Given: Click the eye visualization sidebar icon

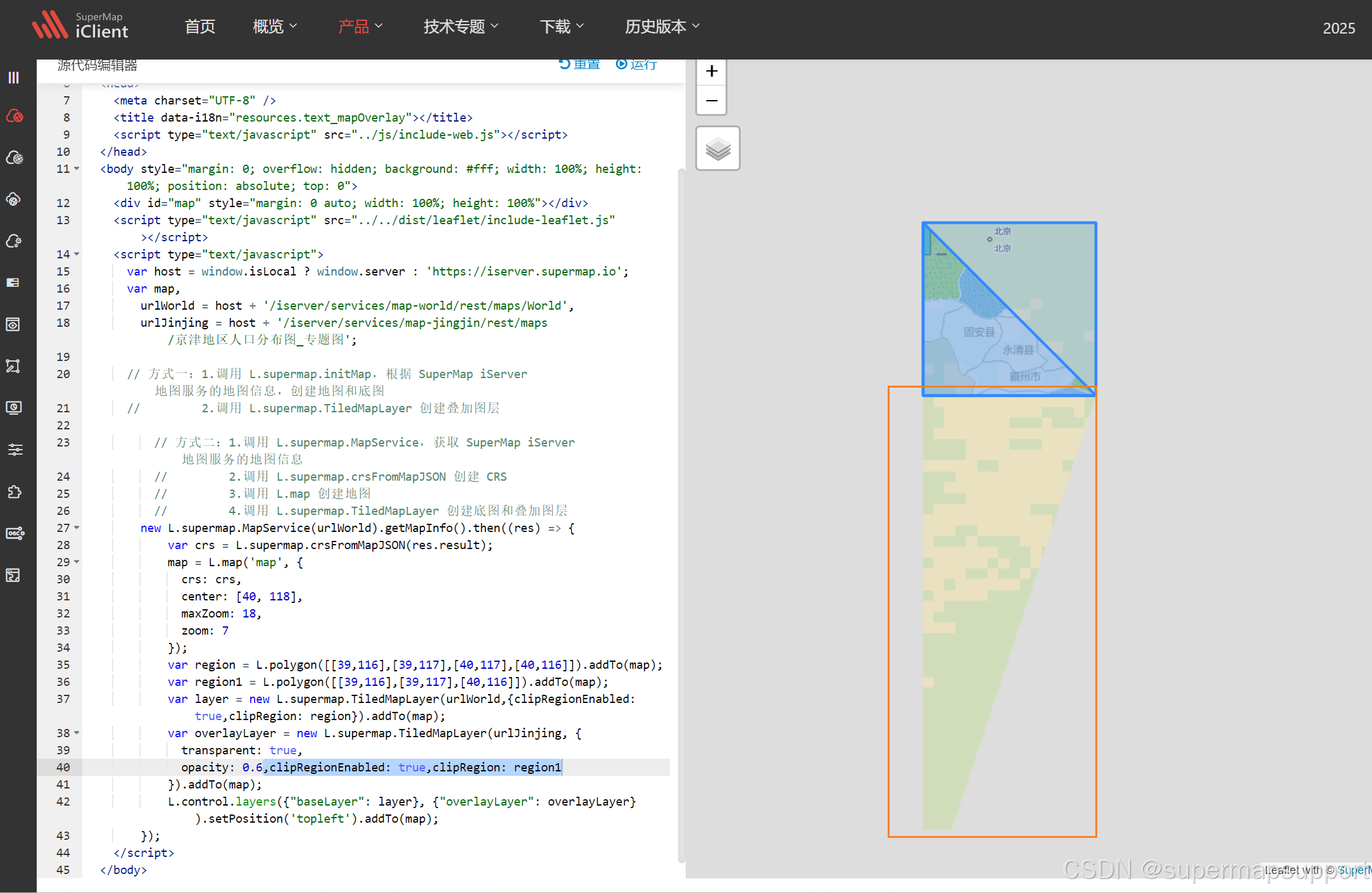Looking at the screenshot, I should tap(13, 324).
